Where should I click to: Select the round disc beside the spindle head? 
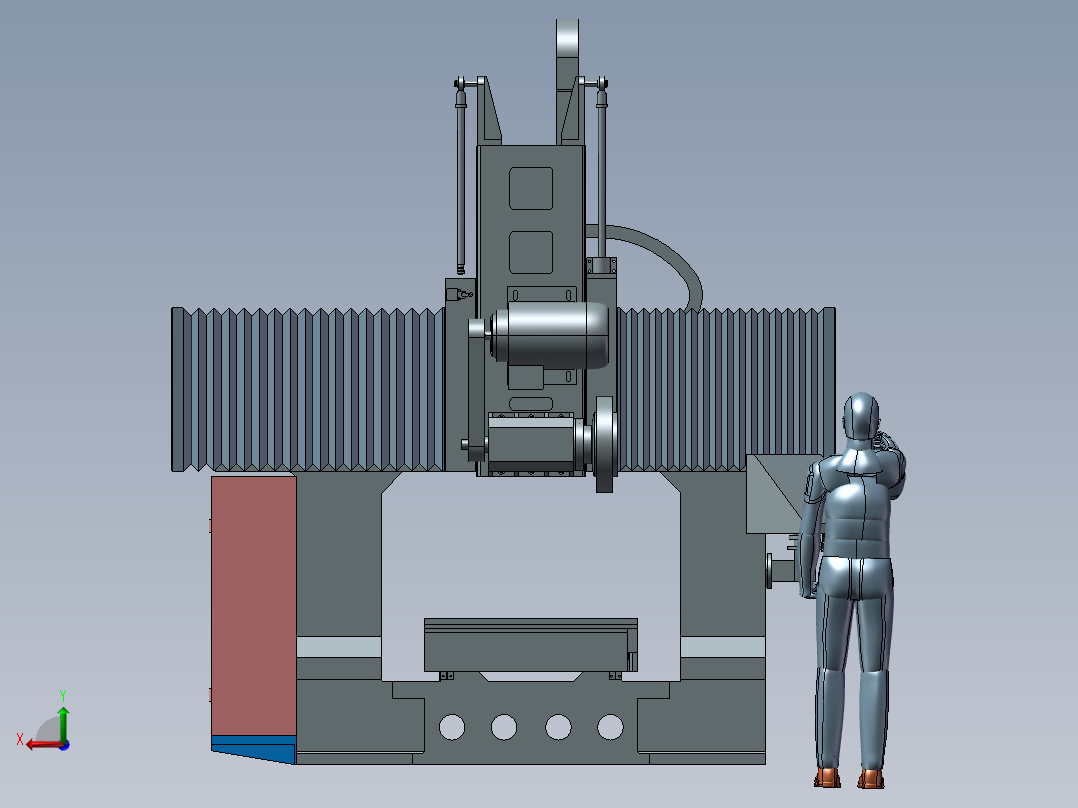[x=604, y=444]
